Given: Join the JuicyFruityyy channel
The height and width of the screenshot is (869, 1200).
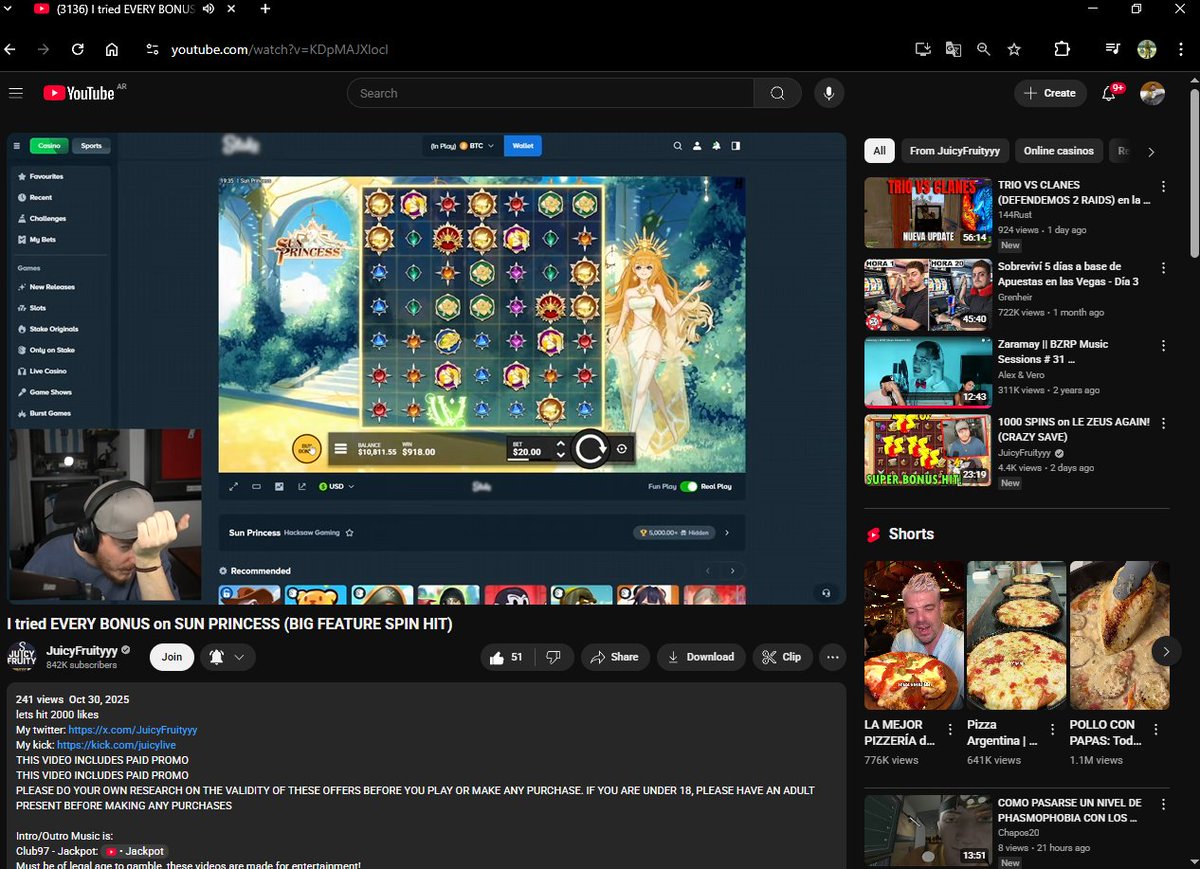Looking at the screenshot, I should (172, 657).
